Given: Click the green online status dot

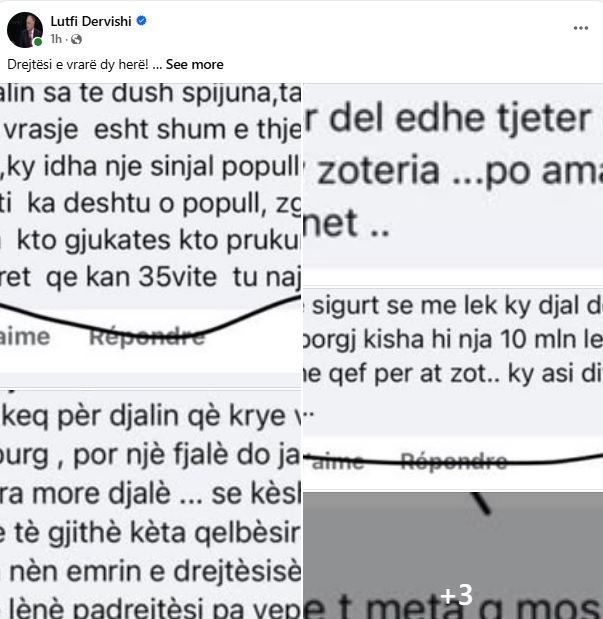Looking at the screenshot, I should point(38,42).
